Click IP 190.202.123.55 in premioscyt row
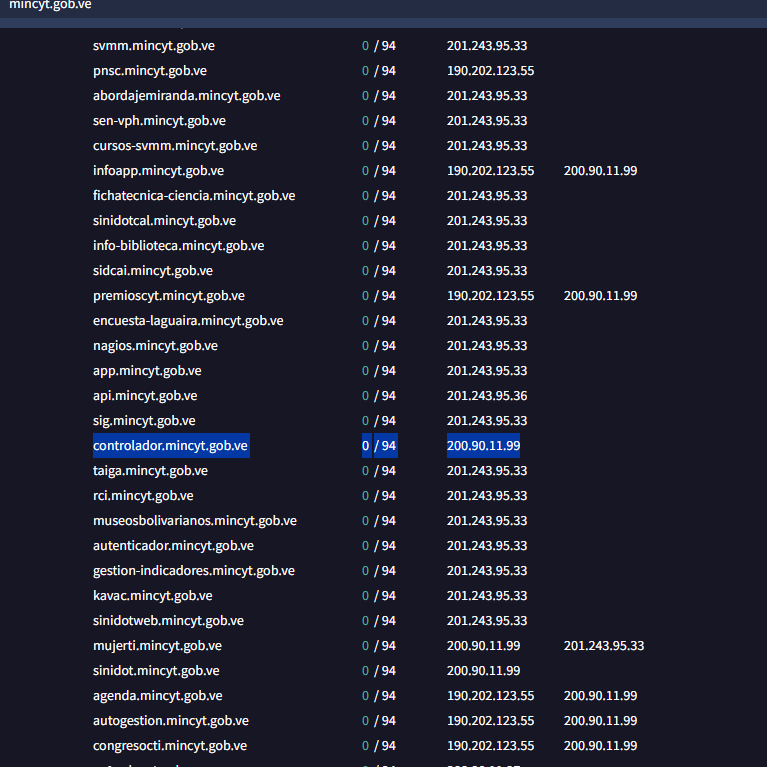The height and width of the screenshot is (767, 767). (x=490, y=295)
